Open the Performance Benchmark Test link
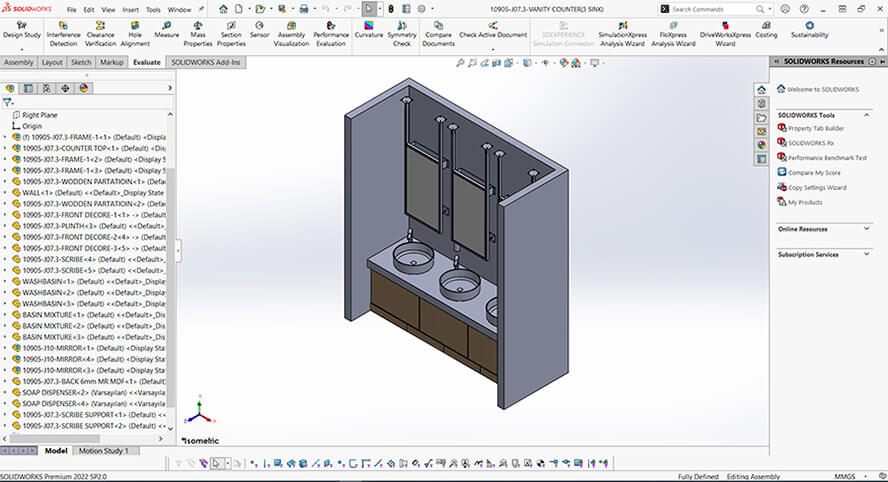Image resolution: width=888 pixels, height=482 pixels. point(826,158)
